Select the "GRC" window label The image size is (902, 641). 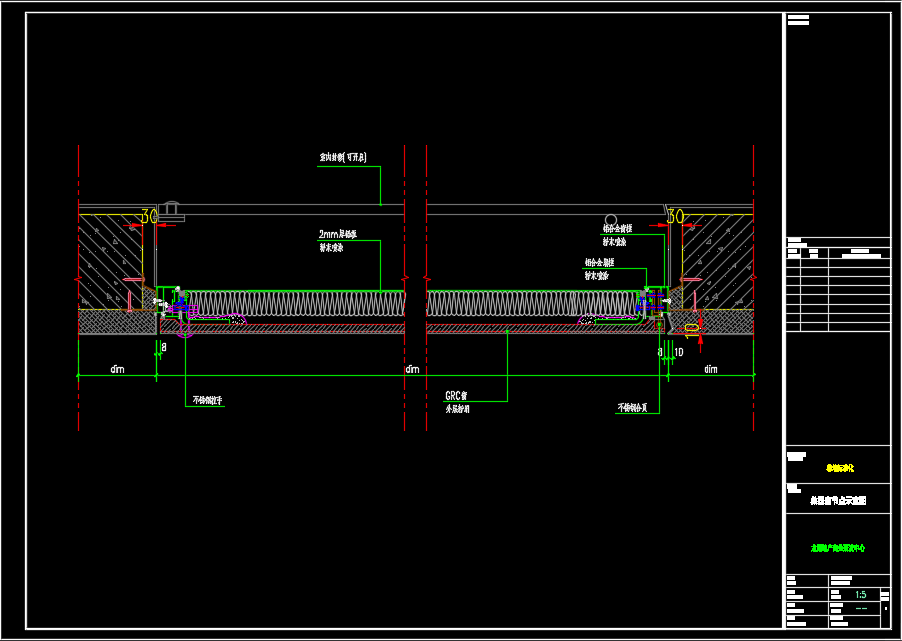[458, 396]
